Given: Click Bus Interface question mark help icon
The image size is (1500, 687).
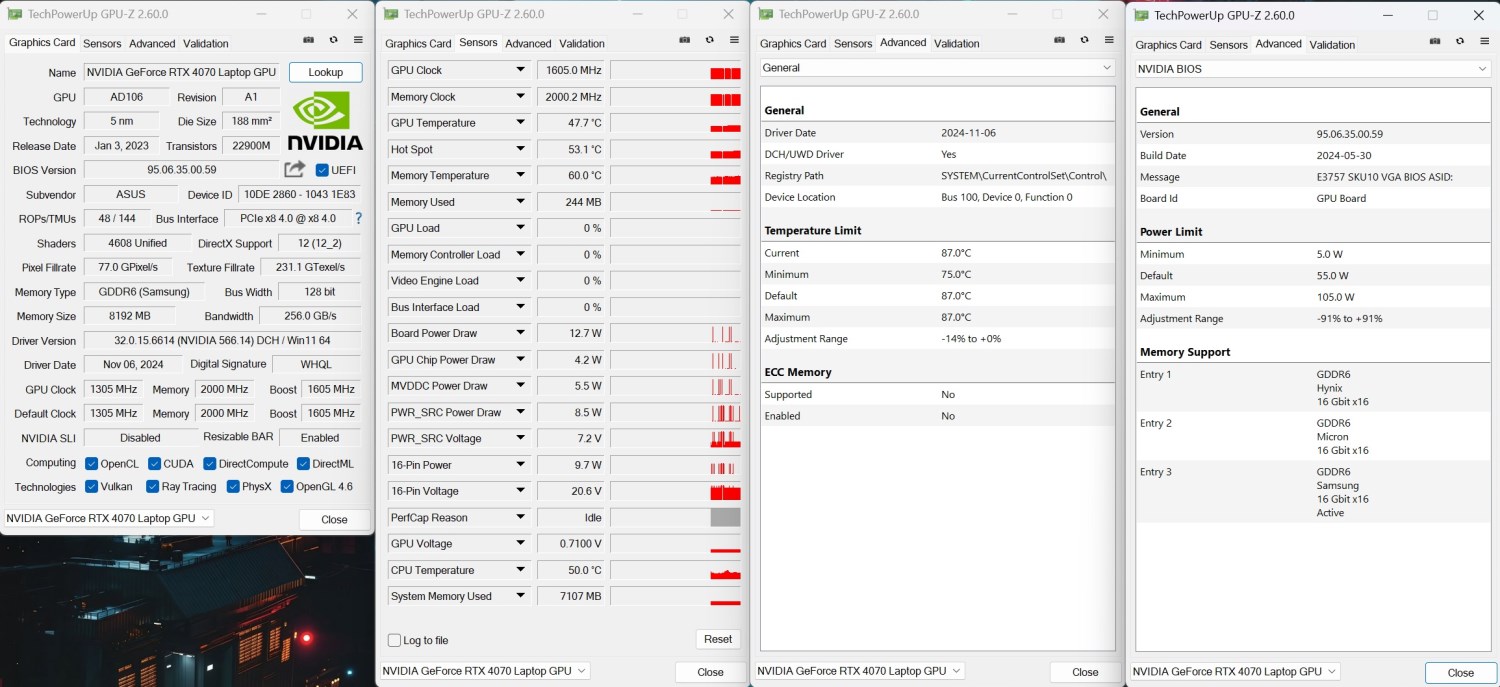Looking at the screenshot, I should click(358, 218).
